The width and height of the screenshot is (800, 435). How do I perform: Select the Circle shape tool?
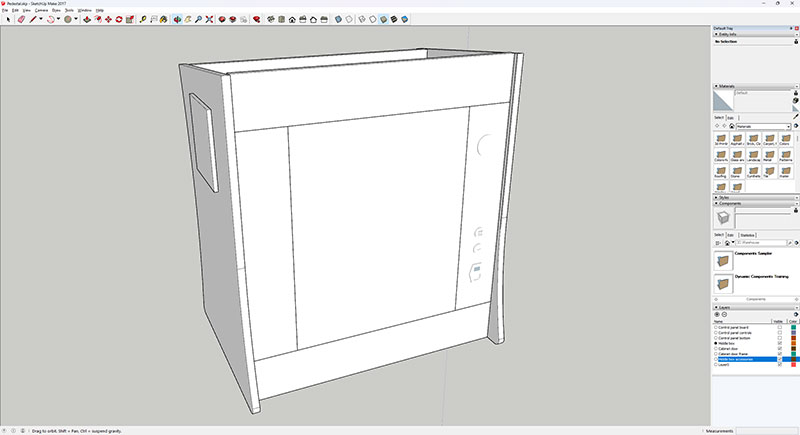(68, 19)
